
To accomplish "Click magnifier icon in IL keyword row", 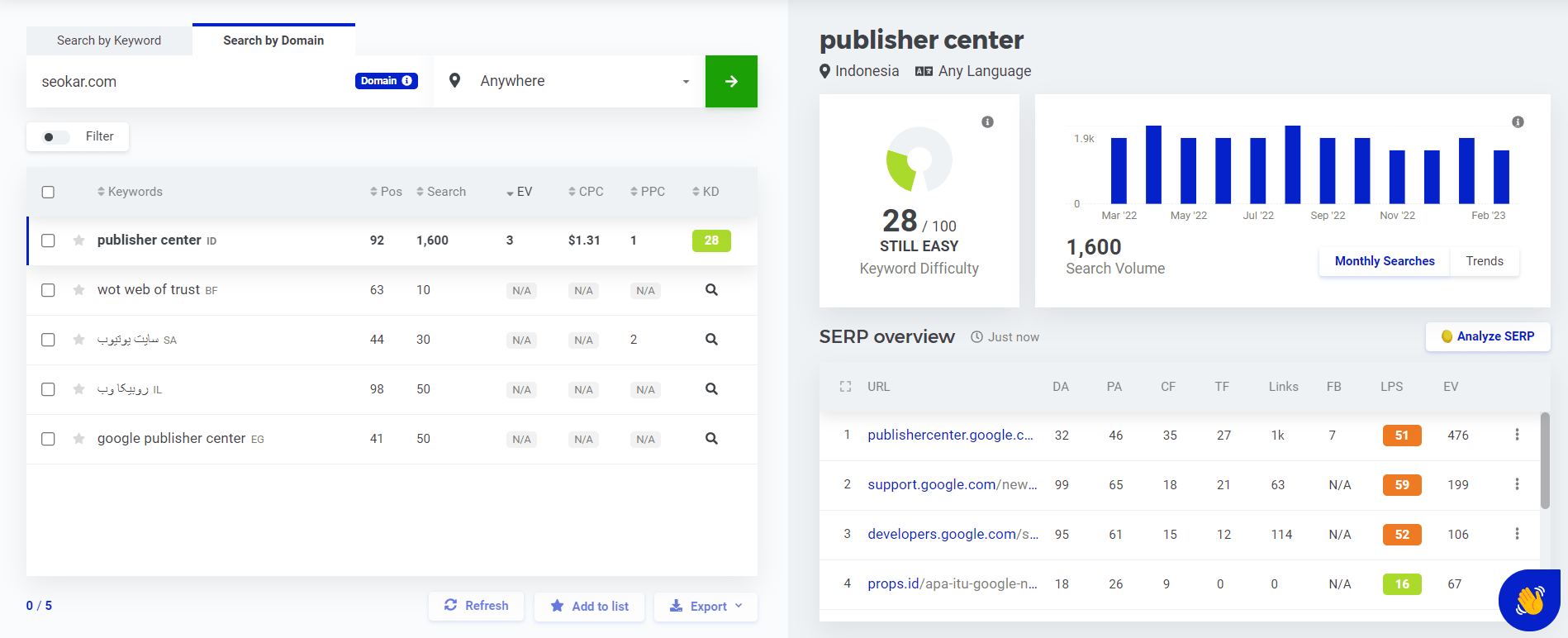I will (x=711, y=389).
